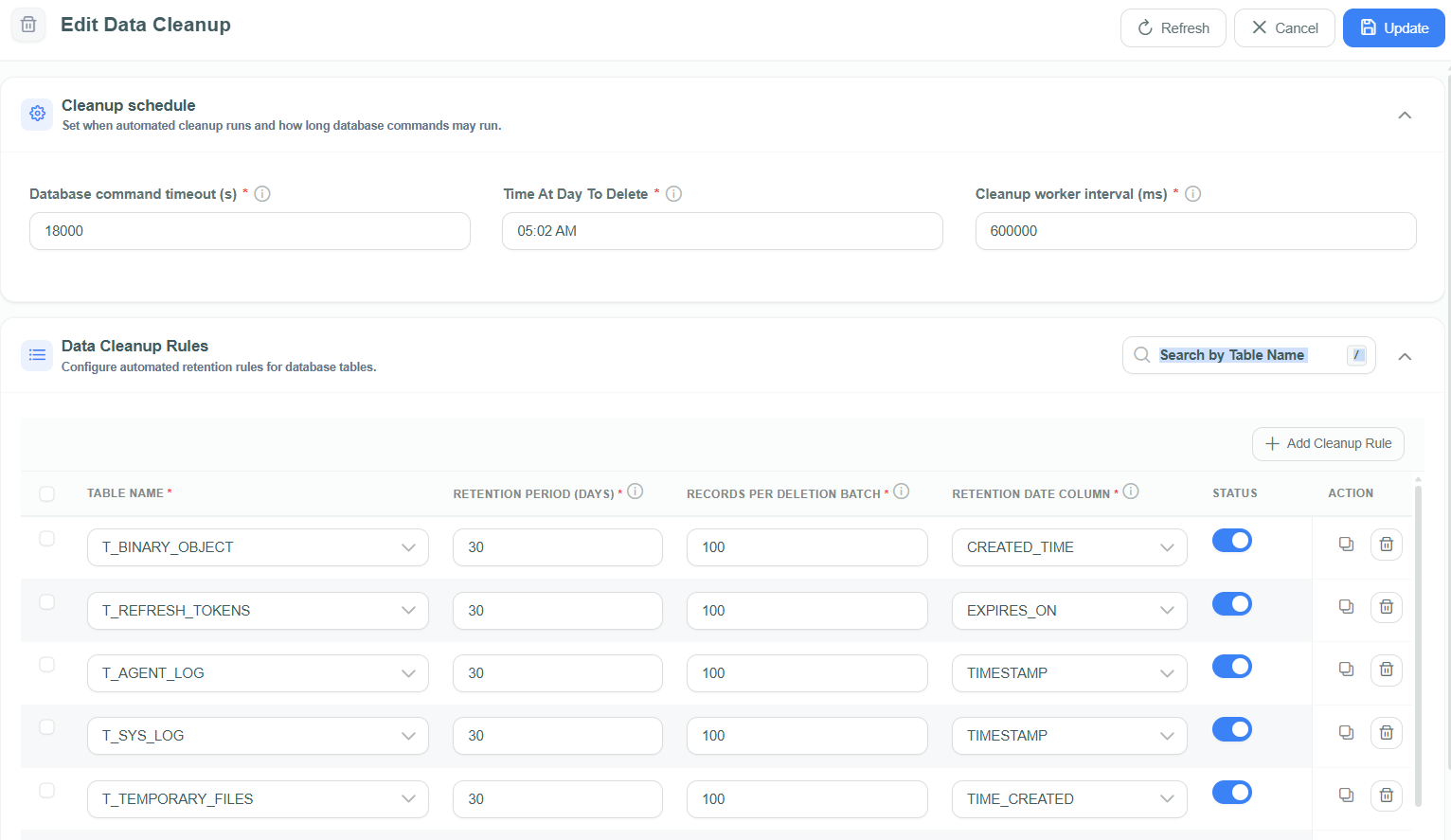Open the T_BINARY_OBJECT table name dropdown

click(258, 547)
